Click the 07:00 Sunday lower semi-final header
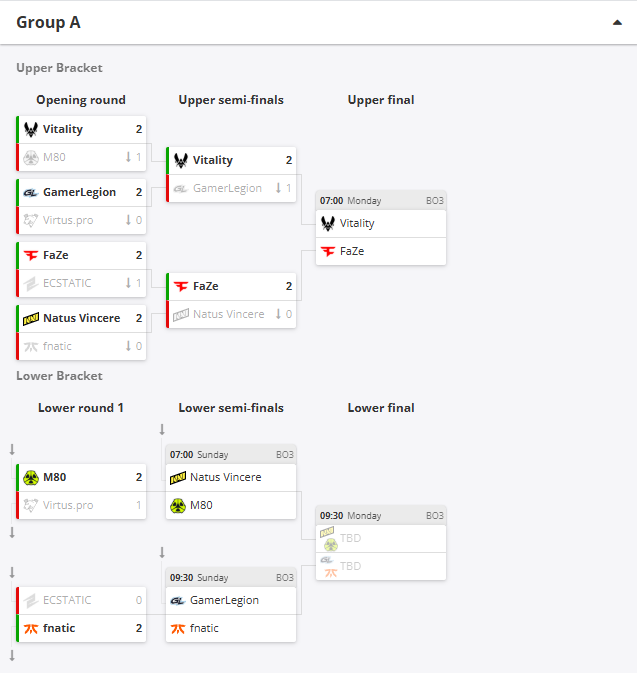 click(231, 455)
